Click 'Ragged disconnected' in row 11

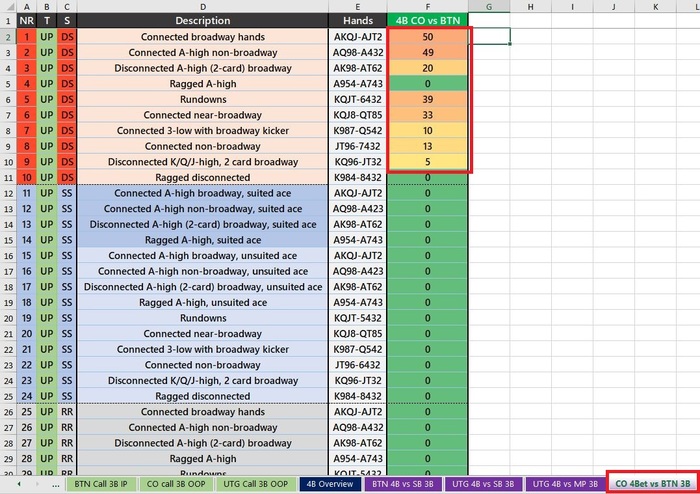pyautogui.click(x=203, y=178)
